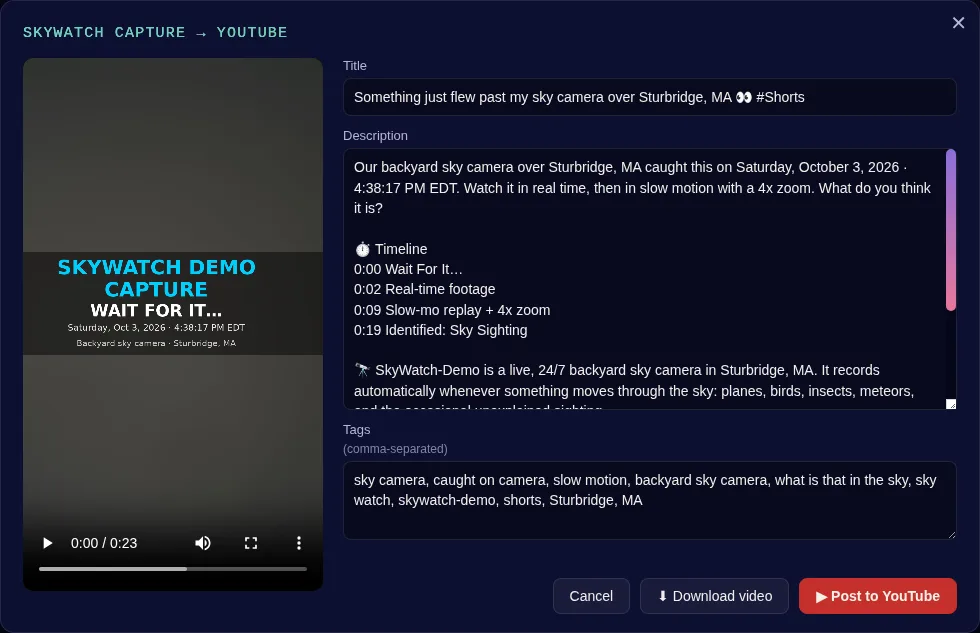The image size is (980, 633).
Task: Click the '0:00 / 0:23' video time display
Action: 104,543
